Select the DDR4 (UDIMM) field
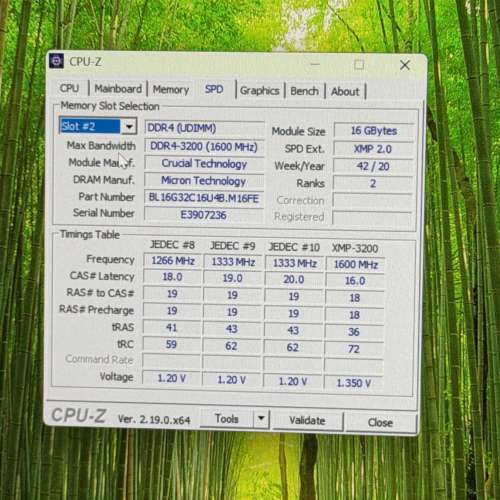 pyautogui.click(x=204, y=128)
